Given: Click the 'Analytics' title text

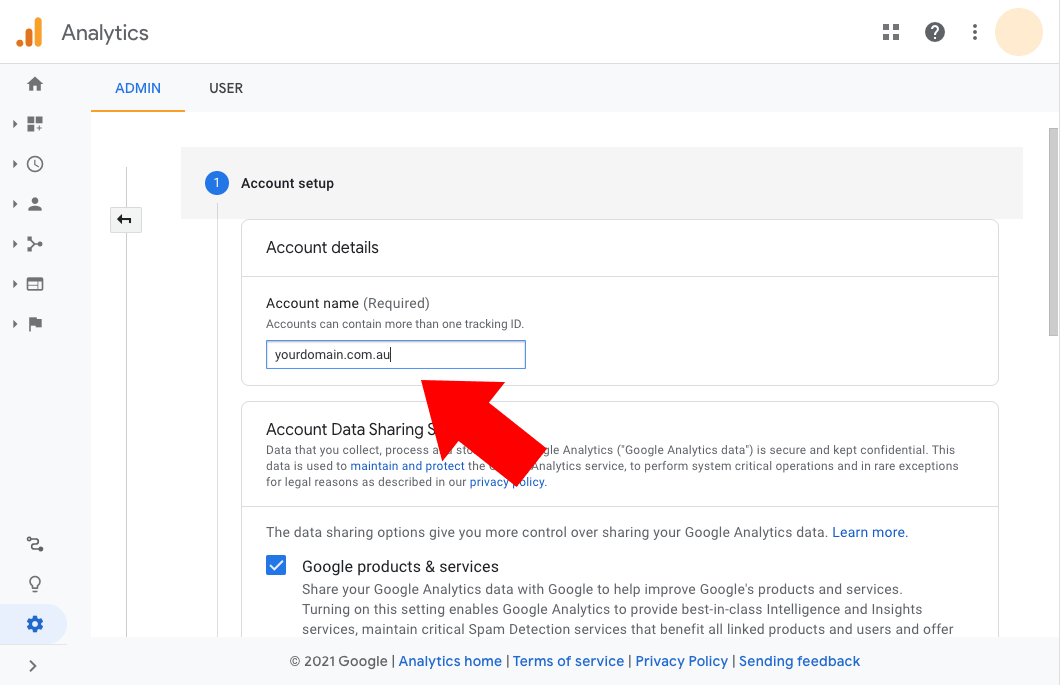Looking at the screenshot, I should tap(105, 32).
